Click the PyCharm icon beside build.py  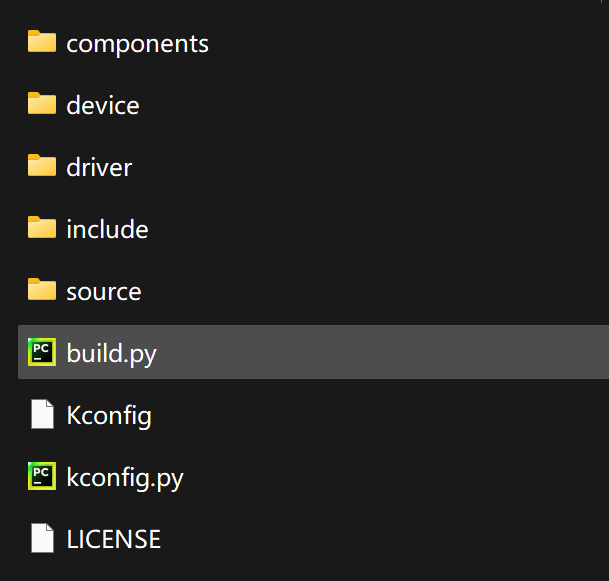[42, 352]
